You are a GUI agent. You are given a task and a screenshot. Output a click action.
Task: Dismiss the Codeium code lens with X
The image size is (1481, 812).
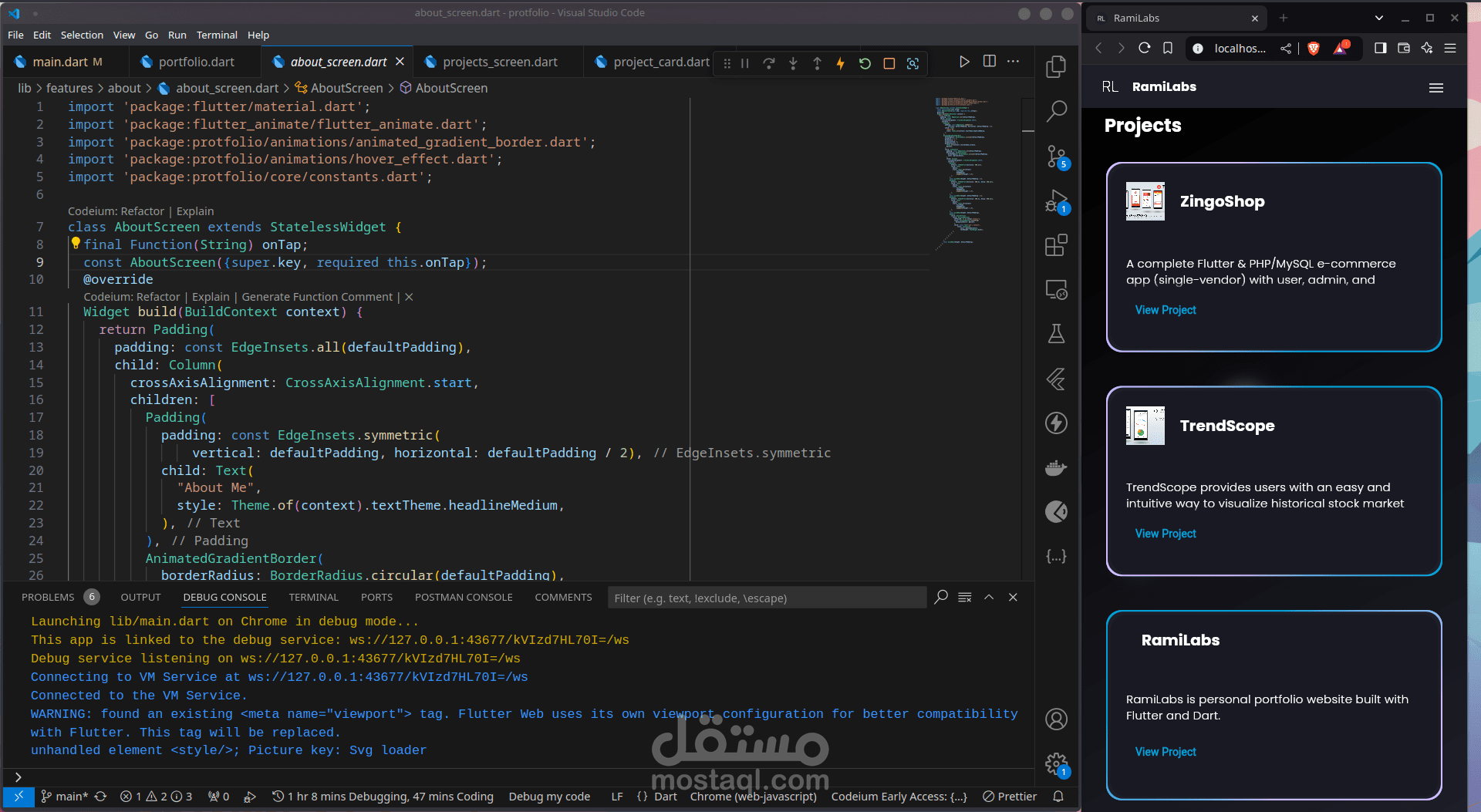pyautogui.click(x=409, y=297)
